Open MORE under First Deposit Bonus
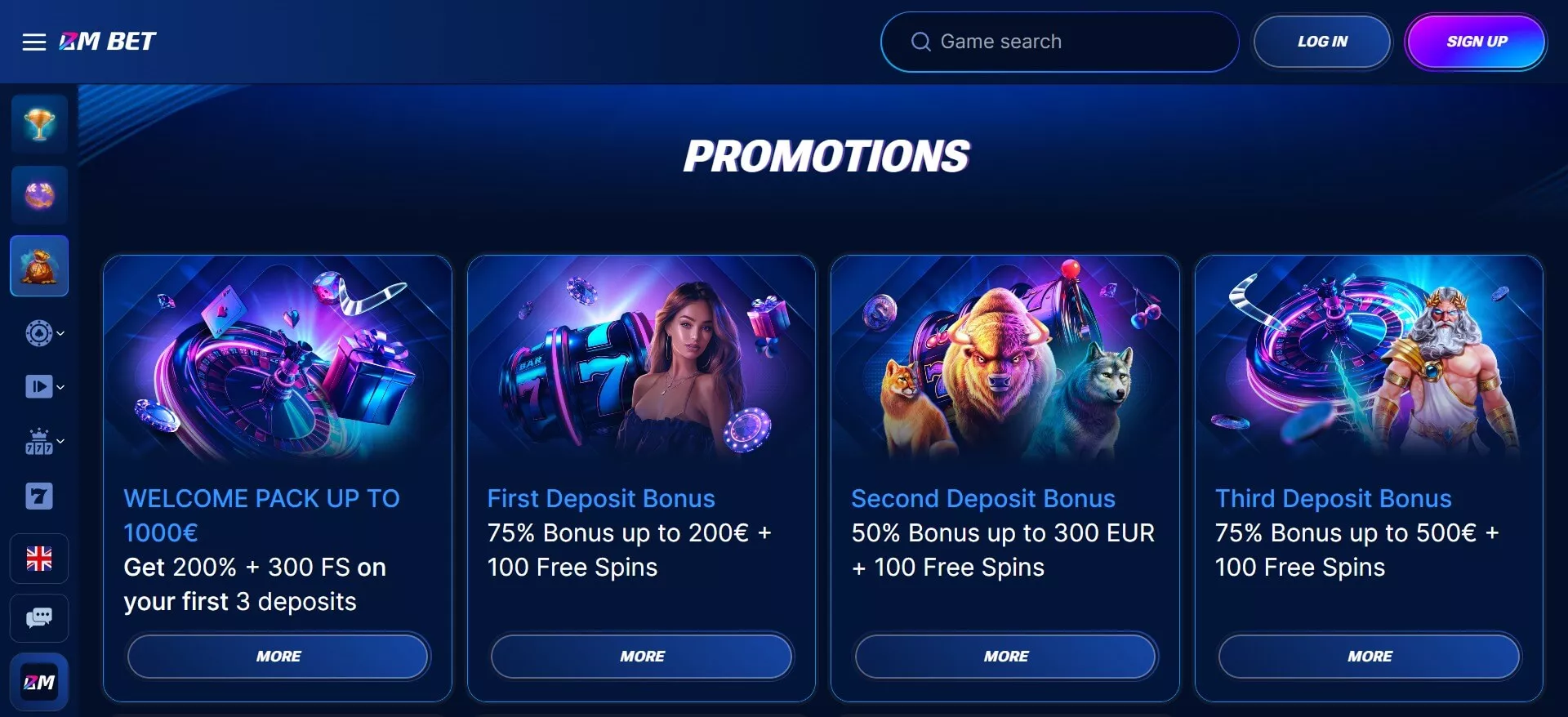Screen dimensions: 1568x717 pyautogui.click(x=642, y=656)
